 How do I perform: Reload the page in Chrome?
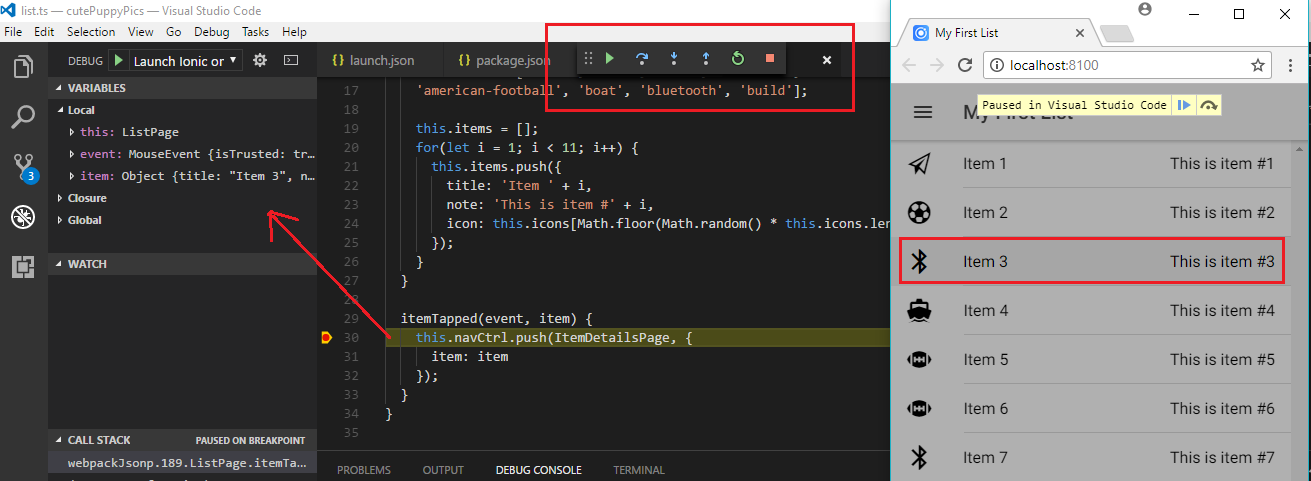965,65
